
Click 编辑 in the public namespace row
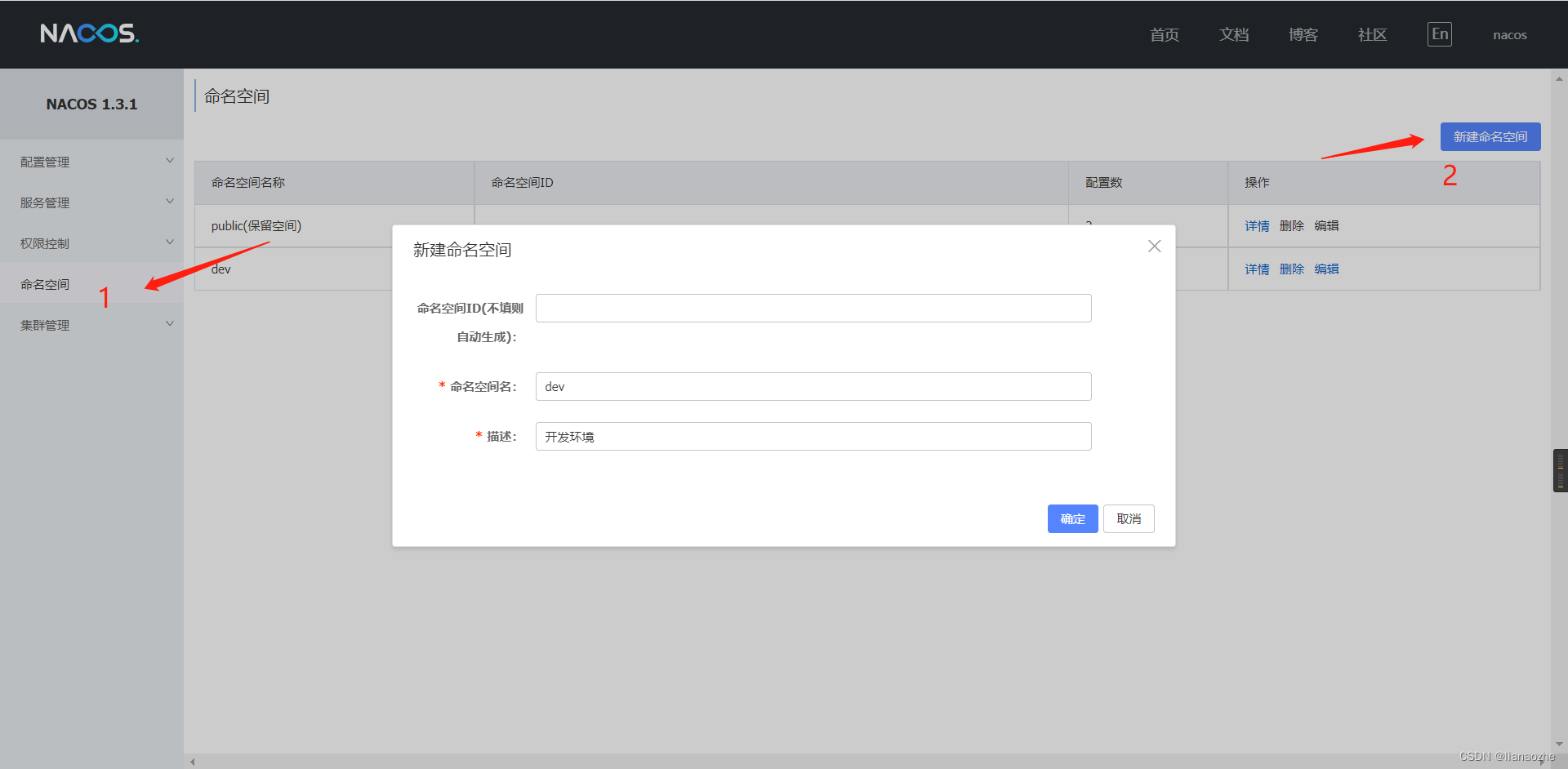pyautogui.click(x=1326, y=226)
